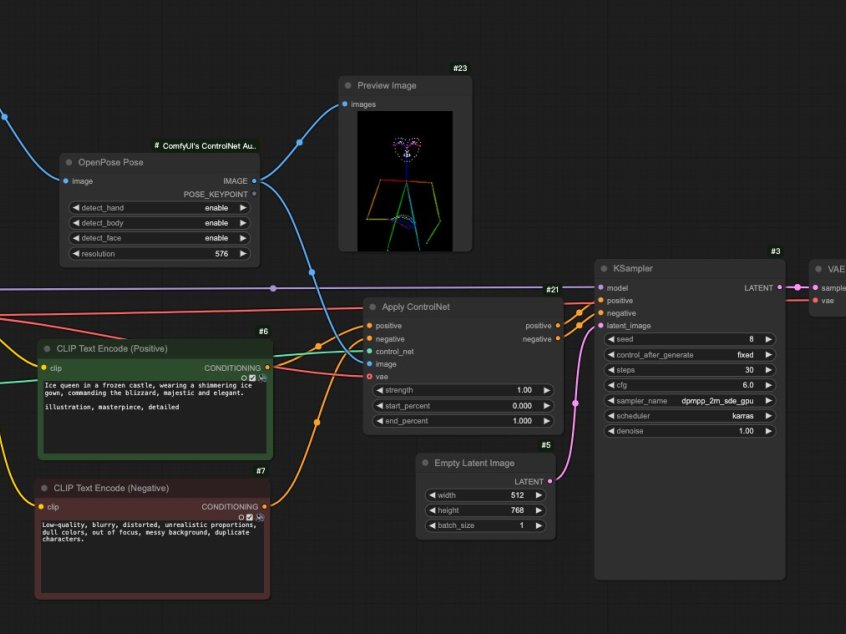Click the KSampler node collapse dot
This screenshot has width=846, height=634.
[604, 269]
